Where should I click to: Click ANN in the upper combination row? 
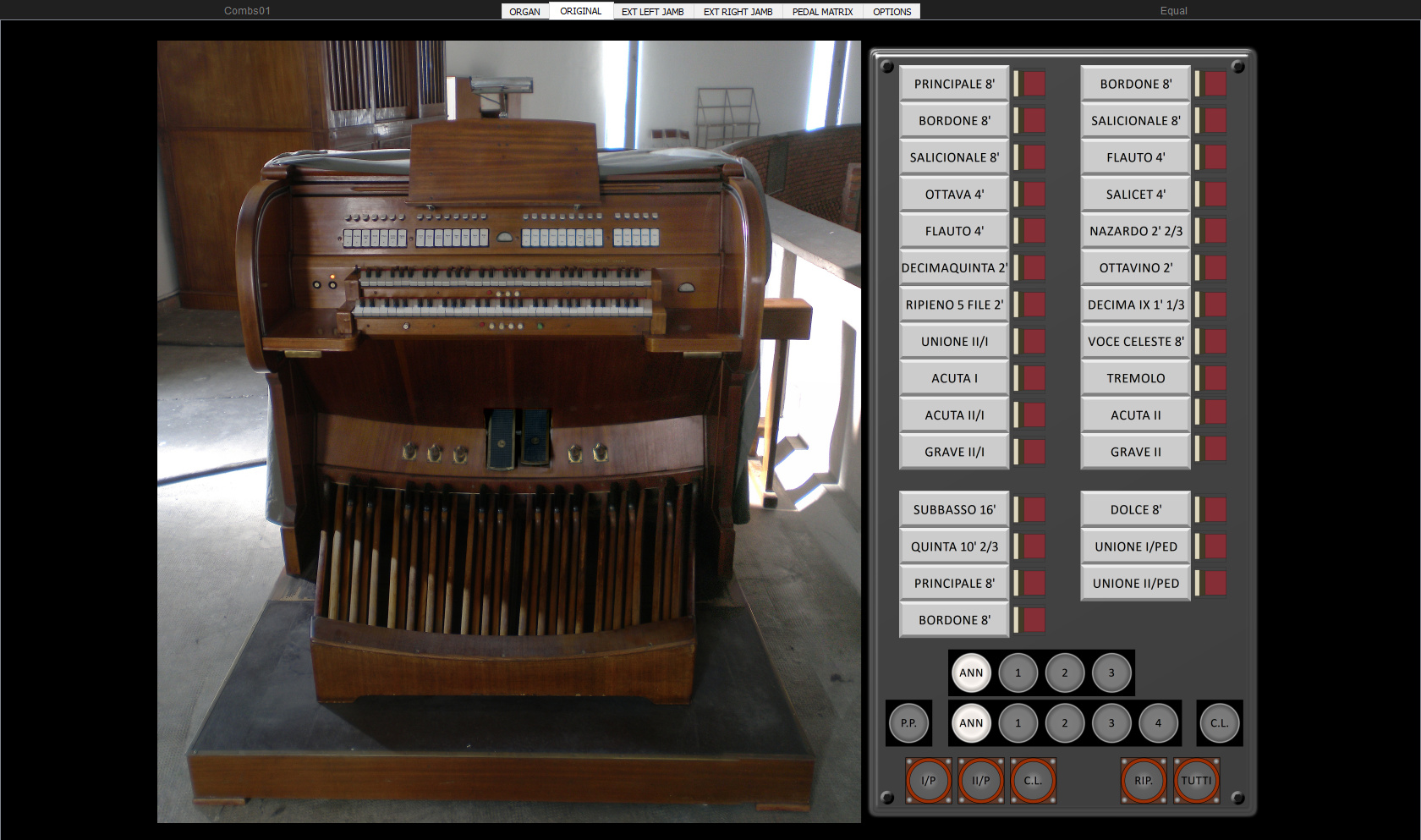971,673
